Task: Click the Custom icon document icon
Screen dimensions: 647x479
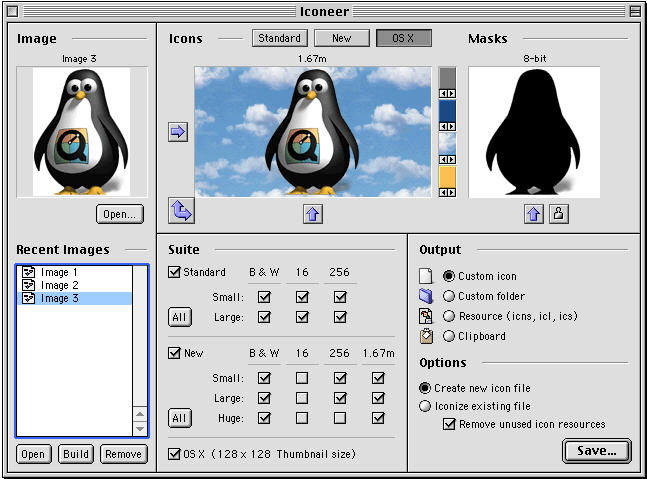Action: pos(425,276)
